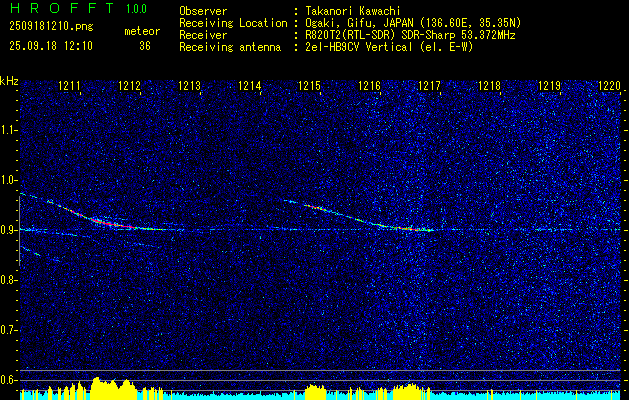629x400 pixels.
Task: Click the 0.7 kHz frequency label
Action: click(8, 330)
